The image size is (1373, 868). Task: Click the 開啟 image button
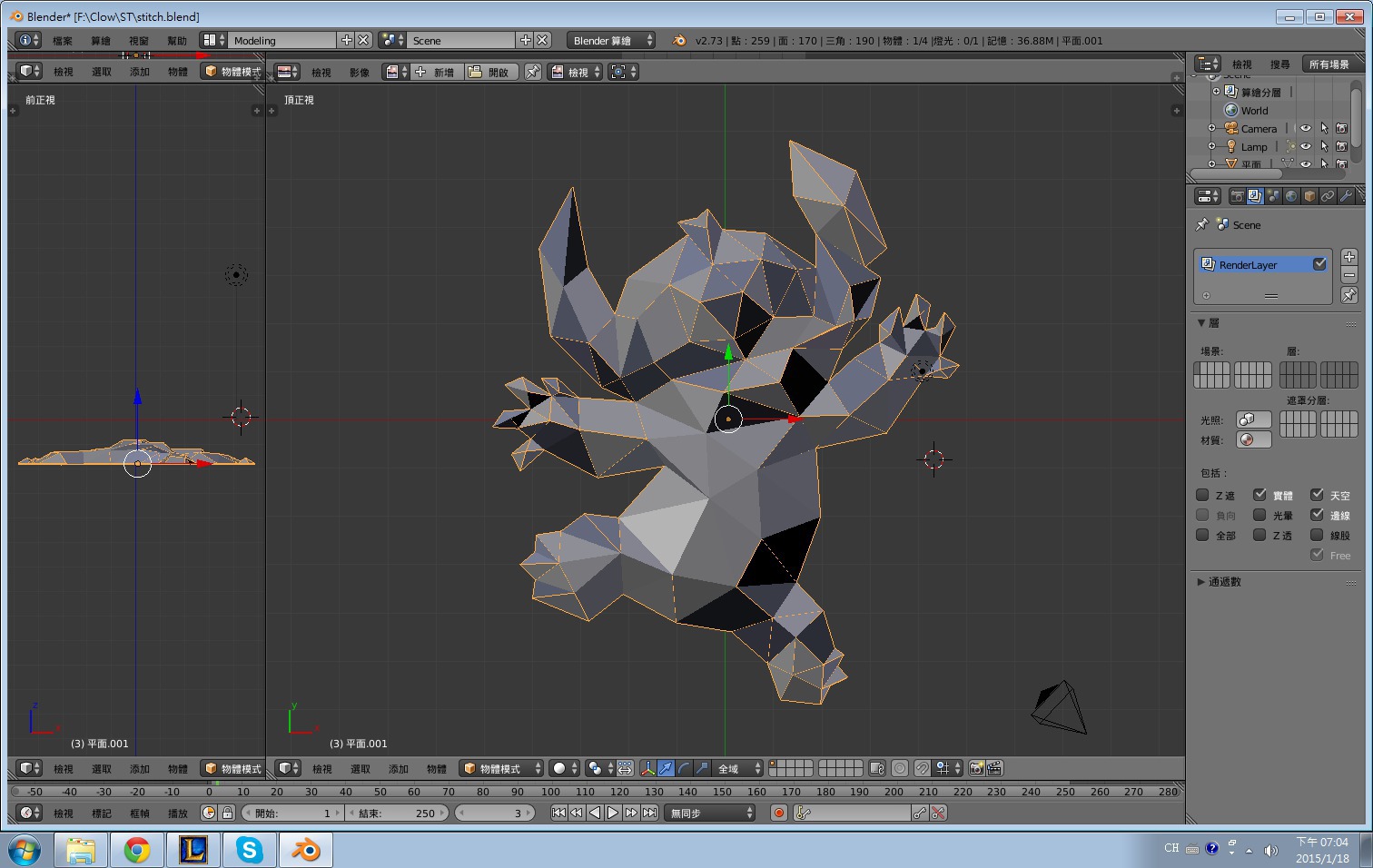pos(491,72)
